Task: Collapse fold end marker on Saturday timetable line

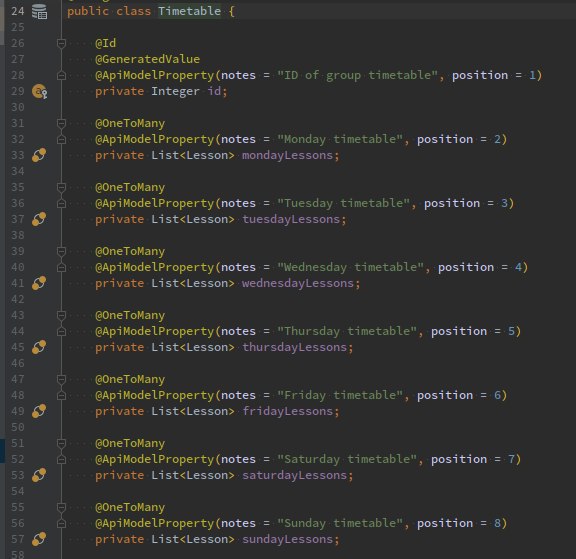Action: (x=61, y=459)
